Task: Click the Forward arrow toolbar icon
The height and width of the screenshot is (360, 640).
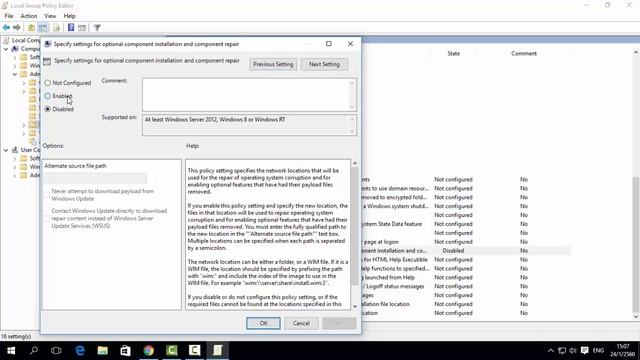Action: 17,28
